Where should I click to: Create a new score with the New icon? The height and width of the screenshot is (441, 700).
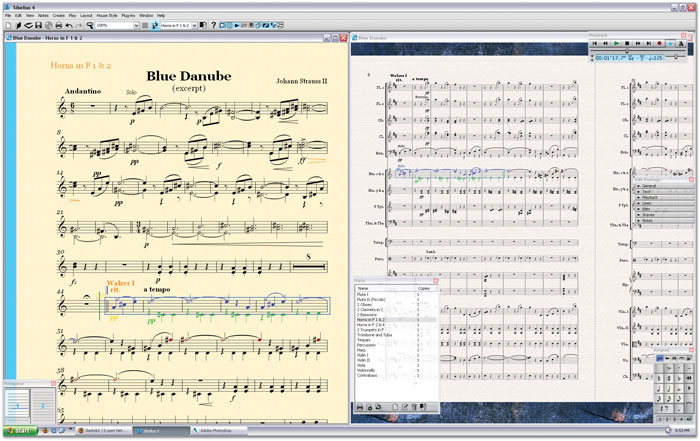(x=8, y=25)
